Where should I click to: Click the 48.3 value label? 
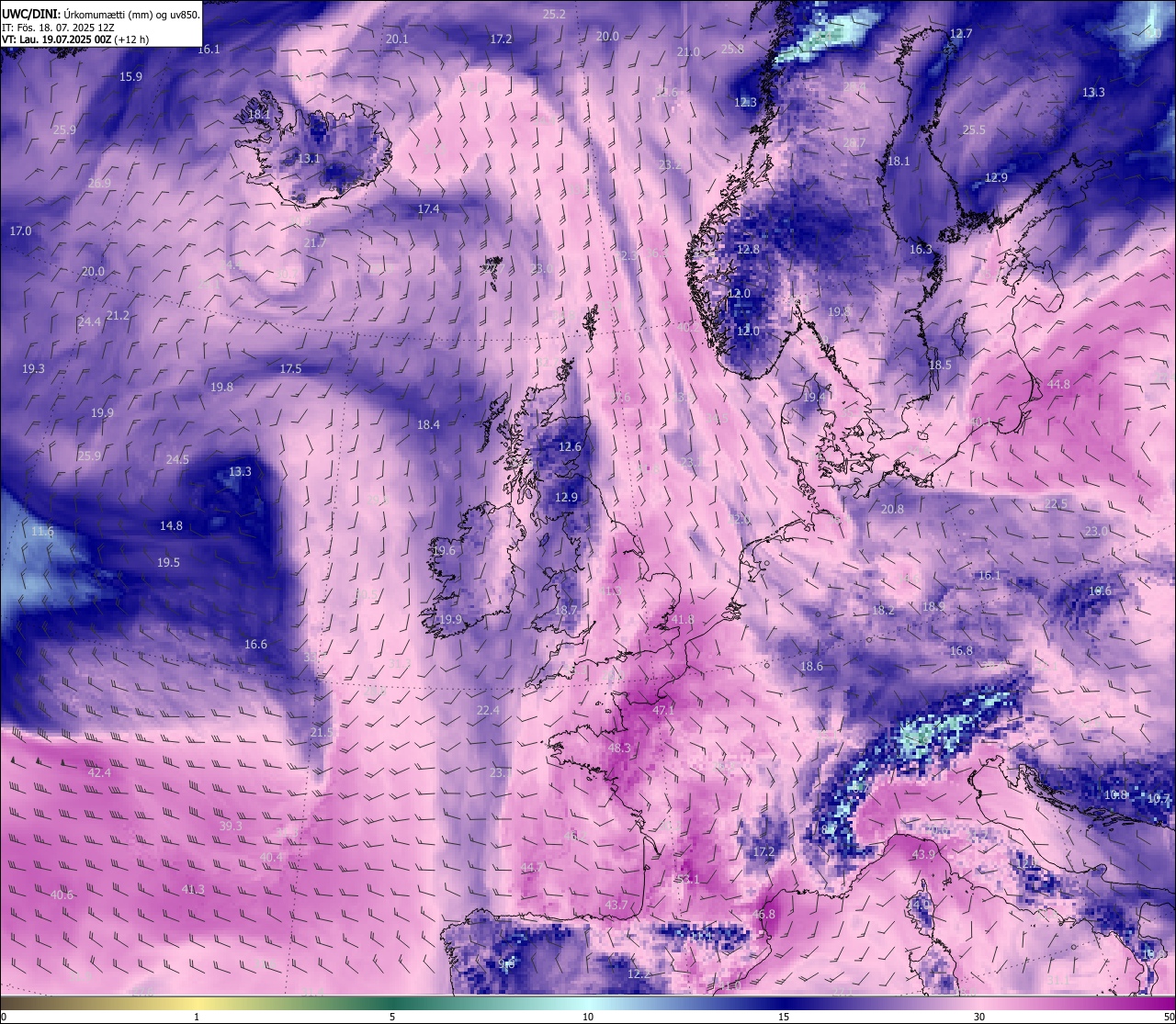pos(619,748)
